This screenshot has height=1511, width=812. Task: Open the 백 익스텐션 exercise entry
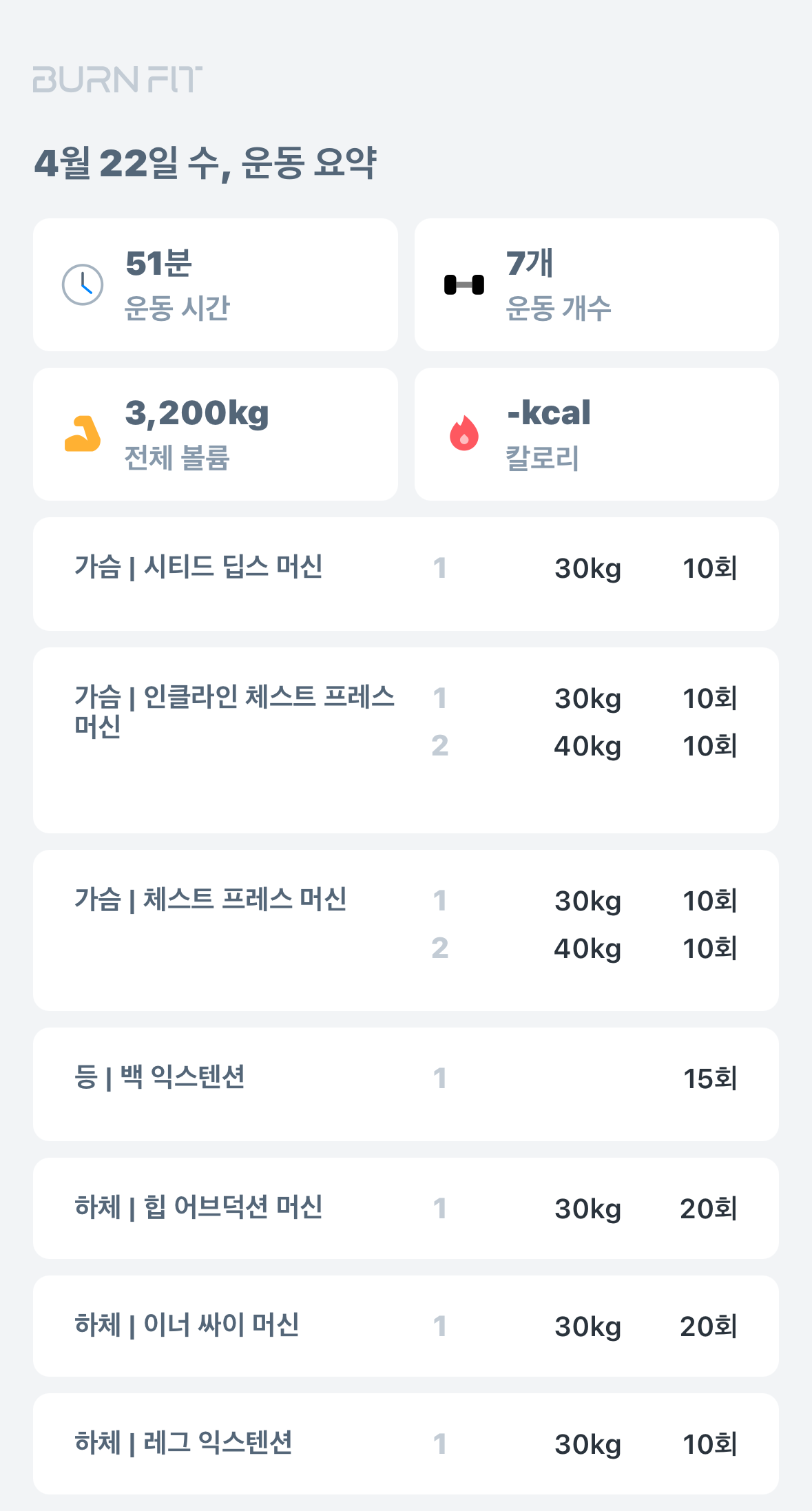[406, 1084]
